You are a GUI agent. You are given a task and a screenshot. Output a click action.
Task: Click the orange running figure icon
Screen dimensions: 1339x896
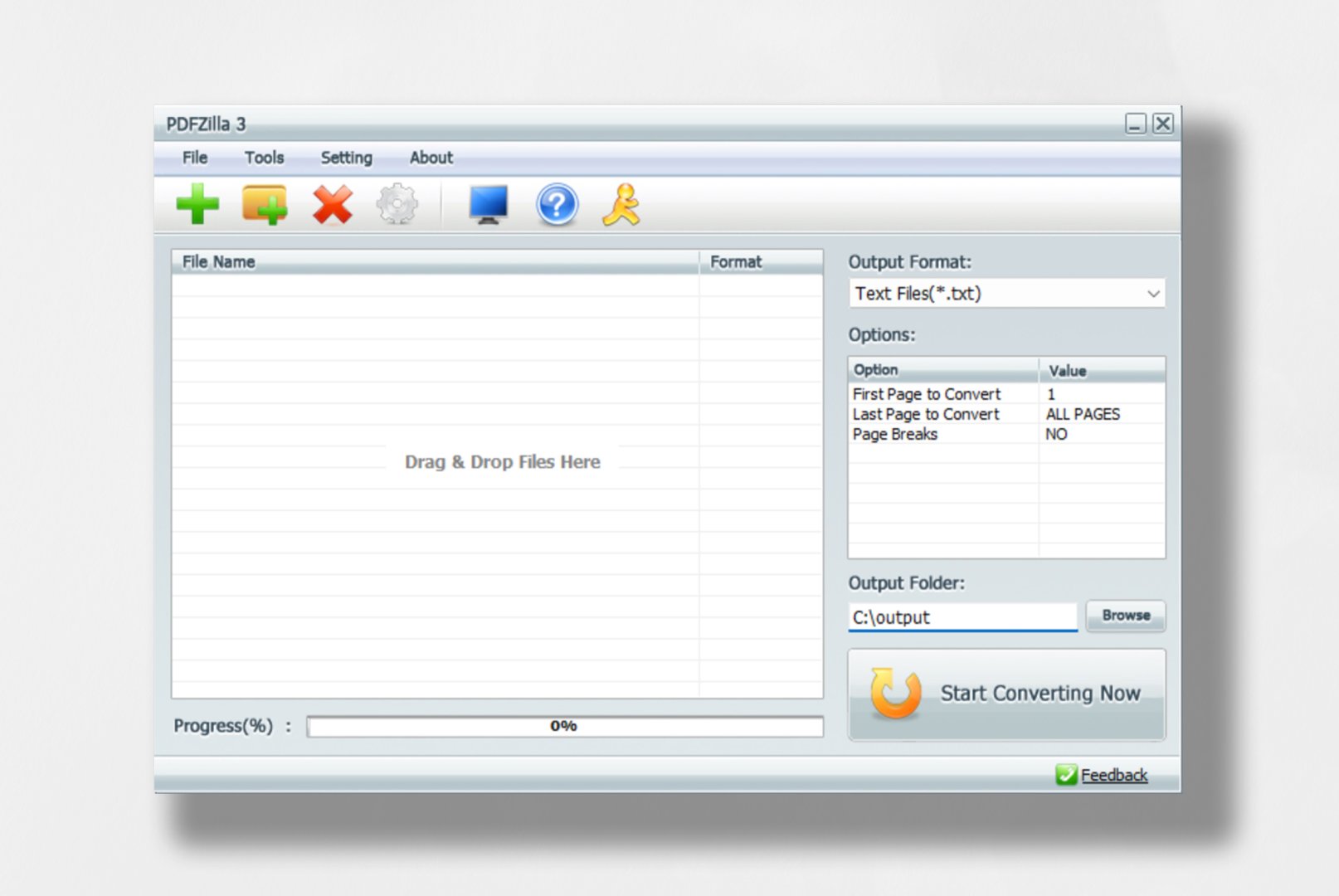(622, 204)
